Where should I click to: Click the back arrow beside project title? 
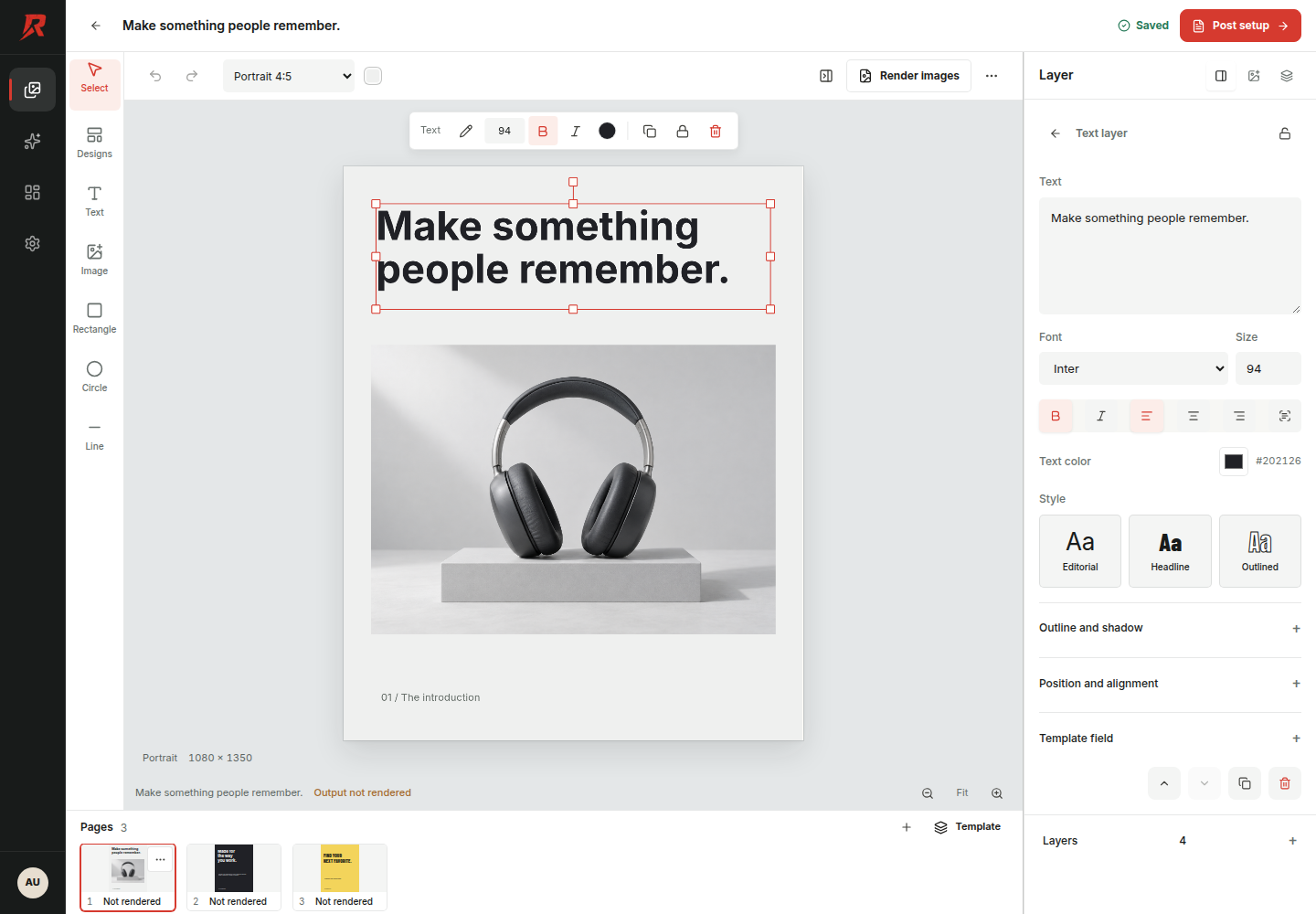tap(96, 26)
